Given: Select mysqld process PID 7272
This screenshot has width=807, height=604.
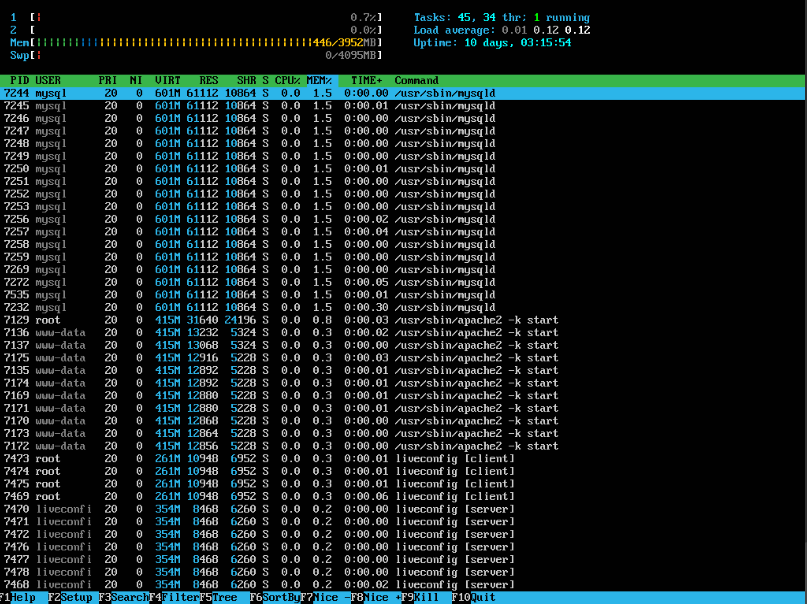Looking at the screenshot, I should [404, 282].
